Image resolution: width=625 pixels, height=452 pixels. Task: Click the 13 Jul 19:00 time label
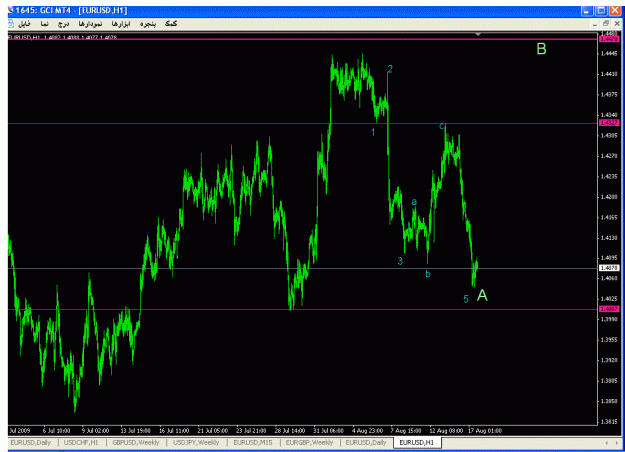click(x=136, y=430)
